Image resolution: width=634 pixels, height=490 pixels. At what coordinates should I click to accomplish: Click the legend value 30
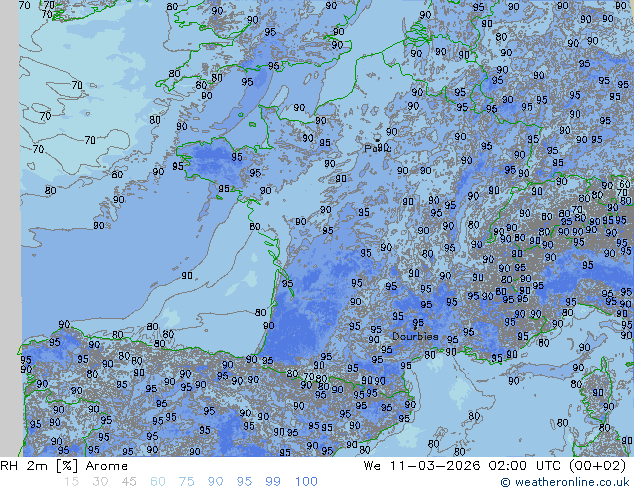pos(100,482)
